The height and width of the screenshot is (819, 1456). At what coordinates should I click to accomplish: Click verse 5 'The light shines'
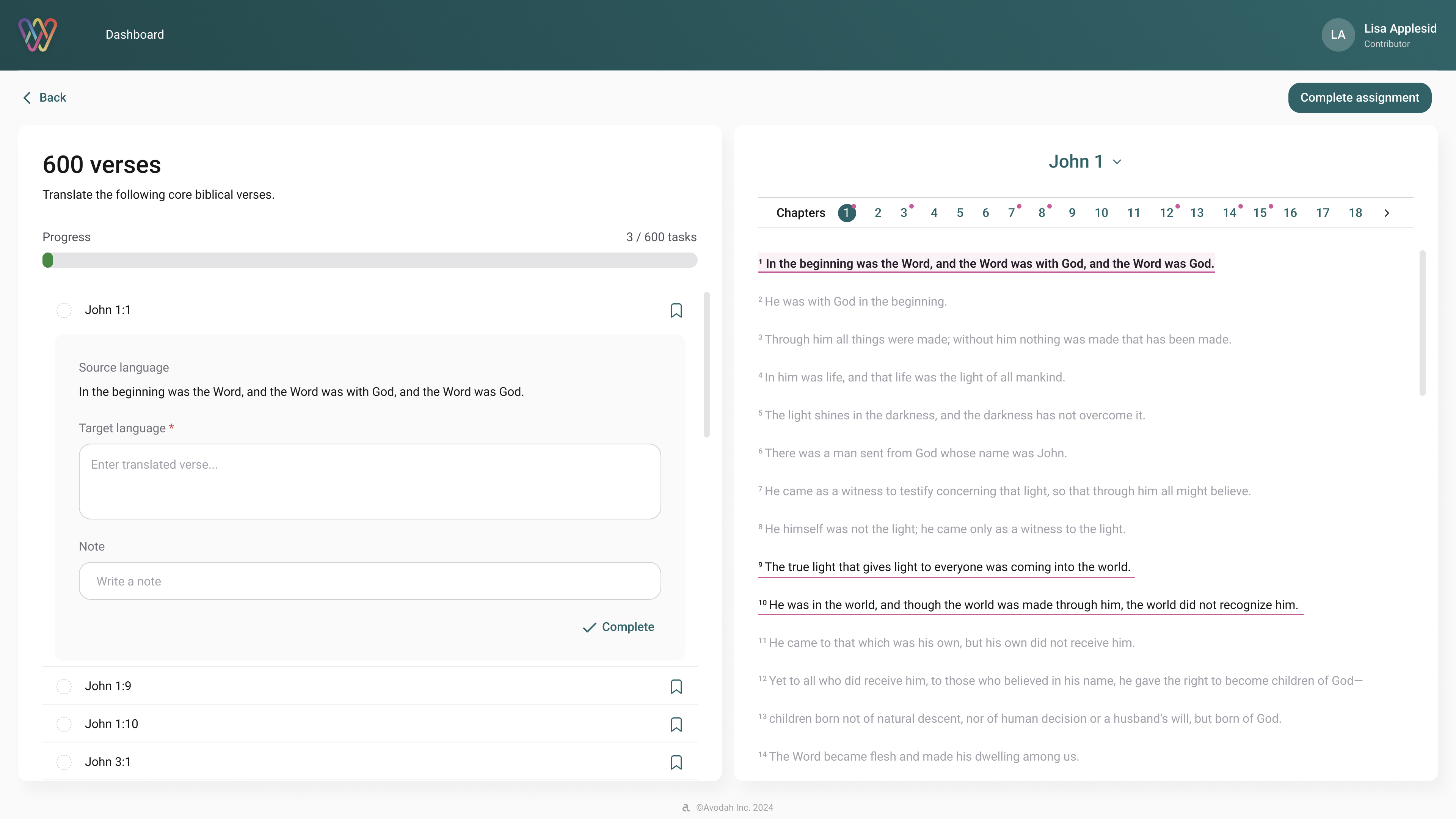pos(952,416)
